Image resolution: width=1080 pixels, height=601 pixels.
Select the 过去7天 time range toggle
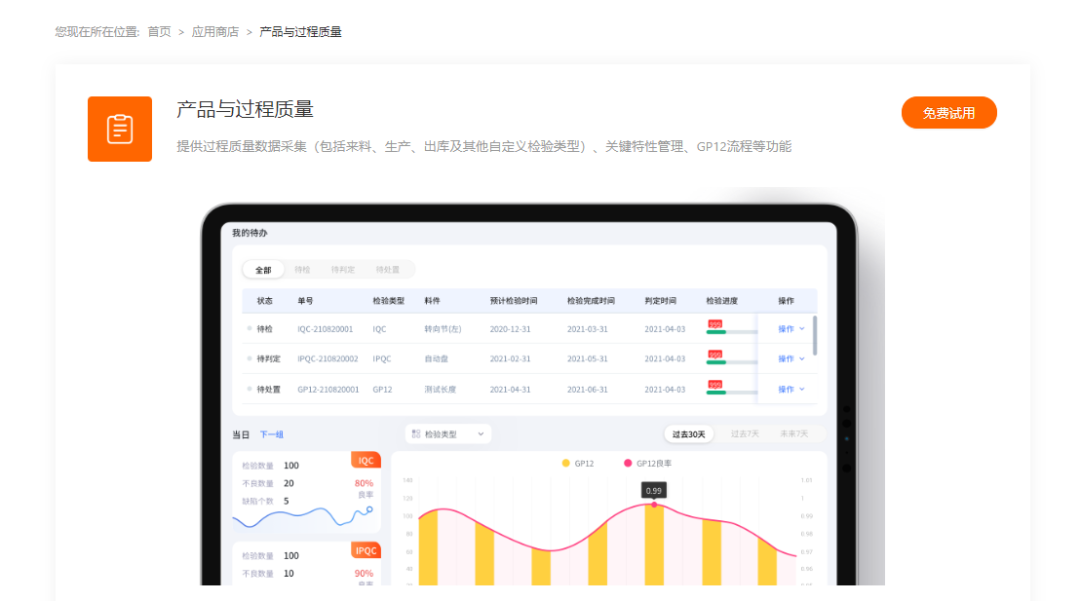(x=745, y=434)
